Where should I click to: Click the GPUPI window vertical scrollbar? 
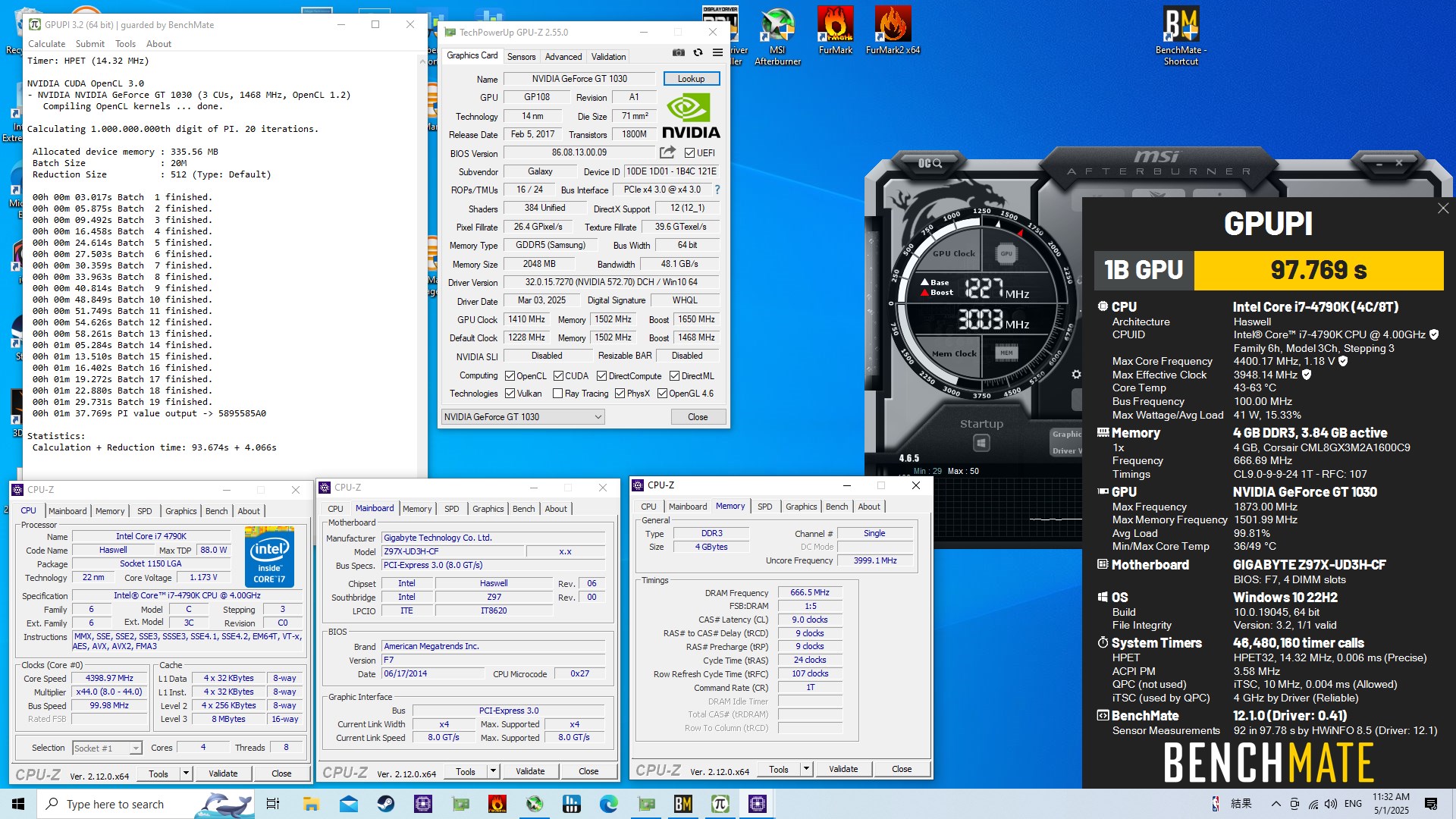(x=422, y=265)
